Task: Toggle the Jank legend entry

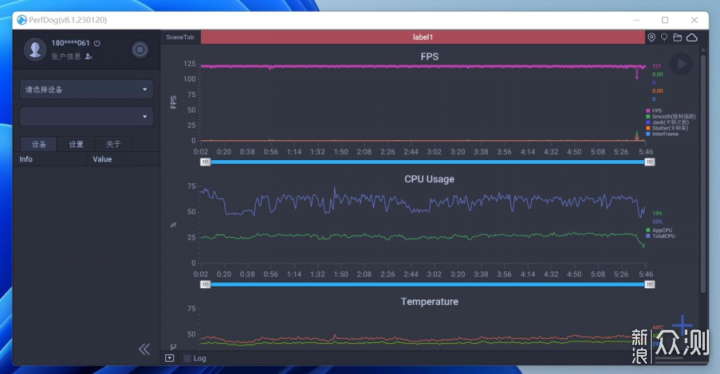Action: 668,122
